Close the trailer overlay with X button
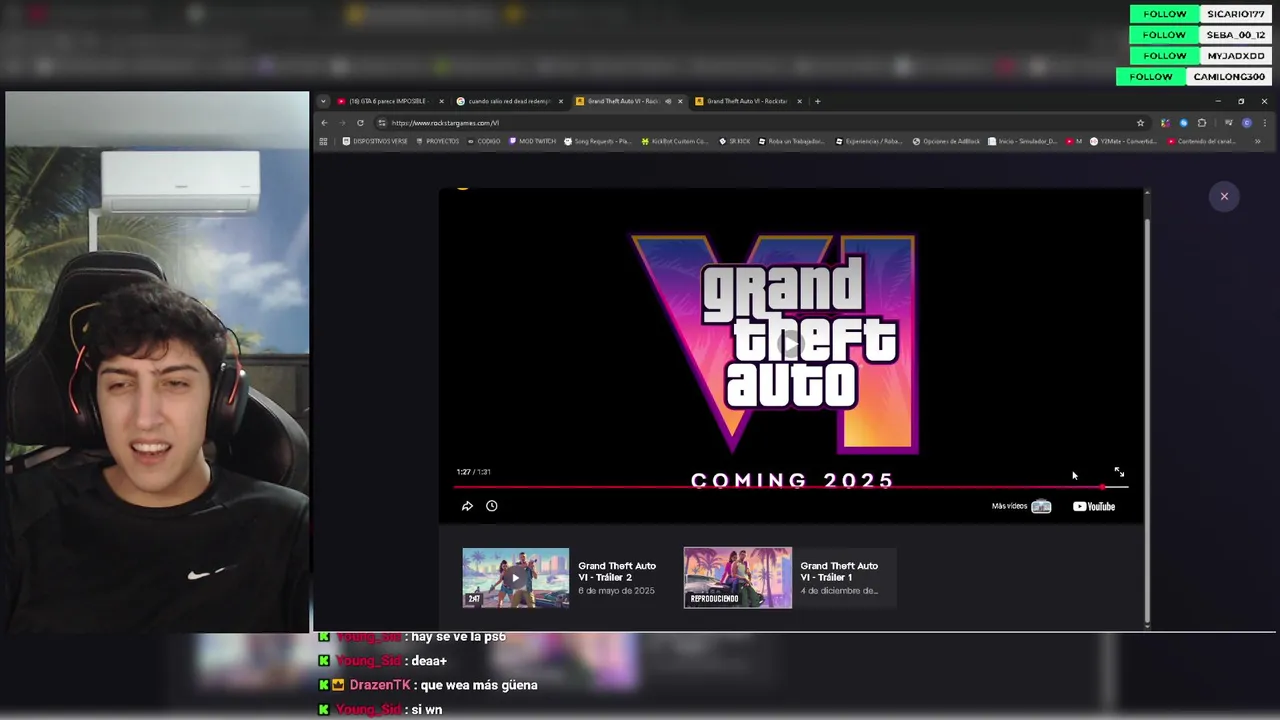1280x720 pixels. pos(1224,196)
